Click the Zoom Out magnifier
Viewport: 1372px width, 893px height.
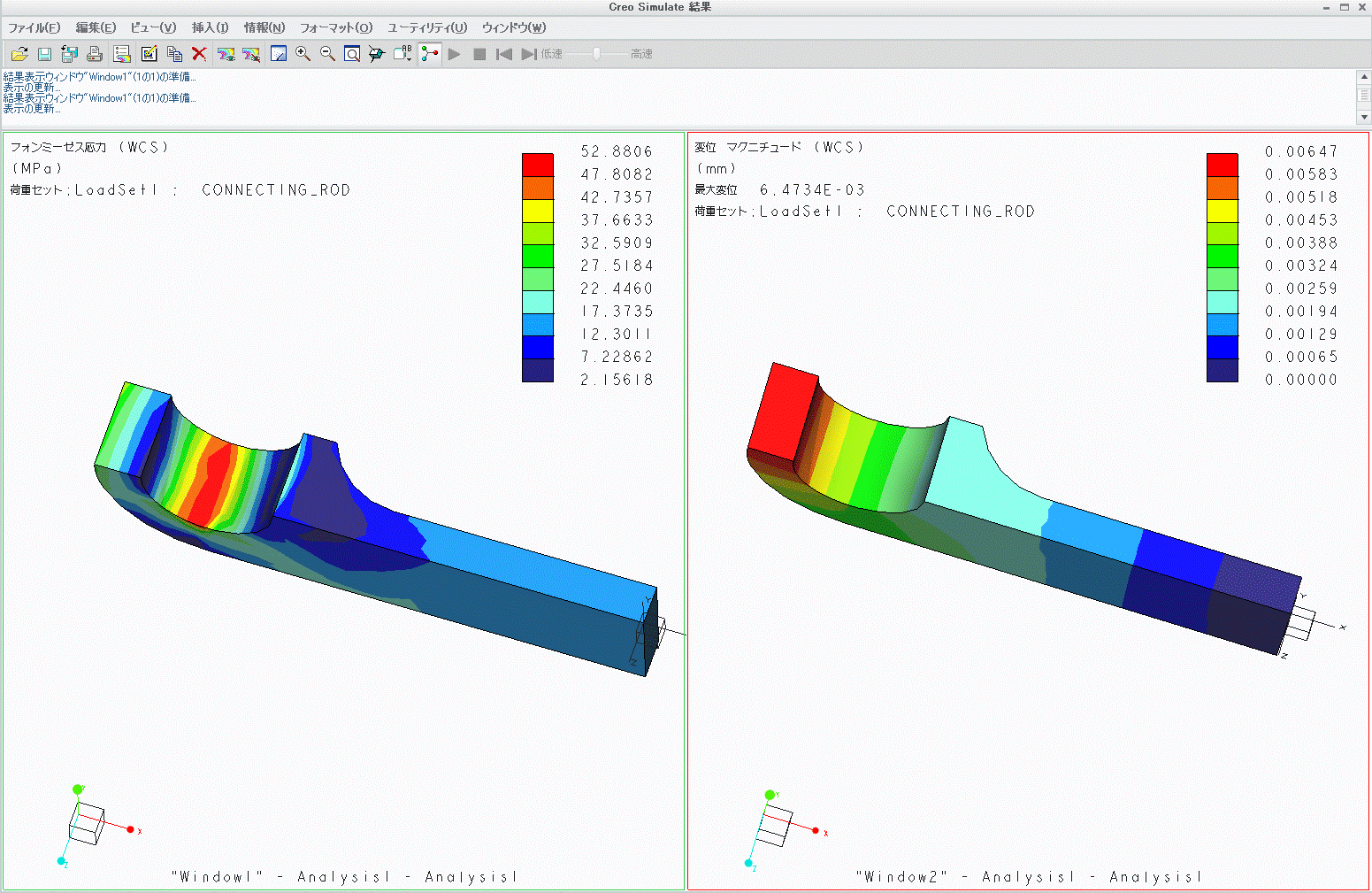tap(327, 54)
